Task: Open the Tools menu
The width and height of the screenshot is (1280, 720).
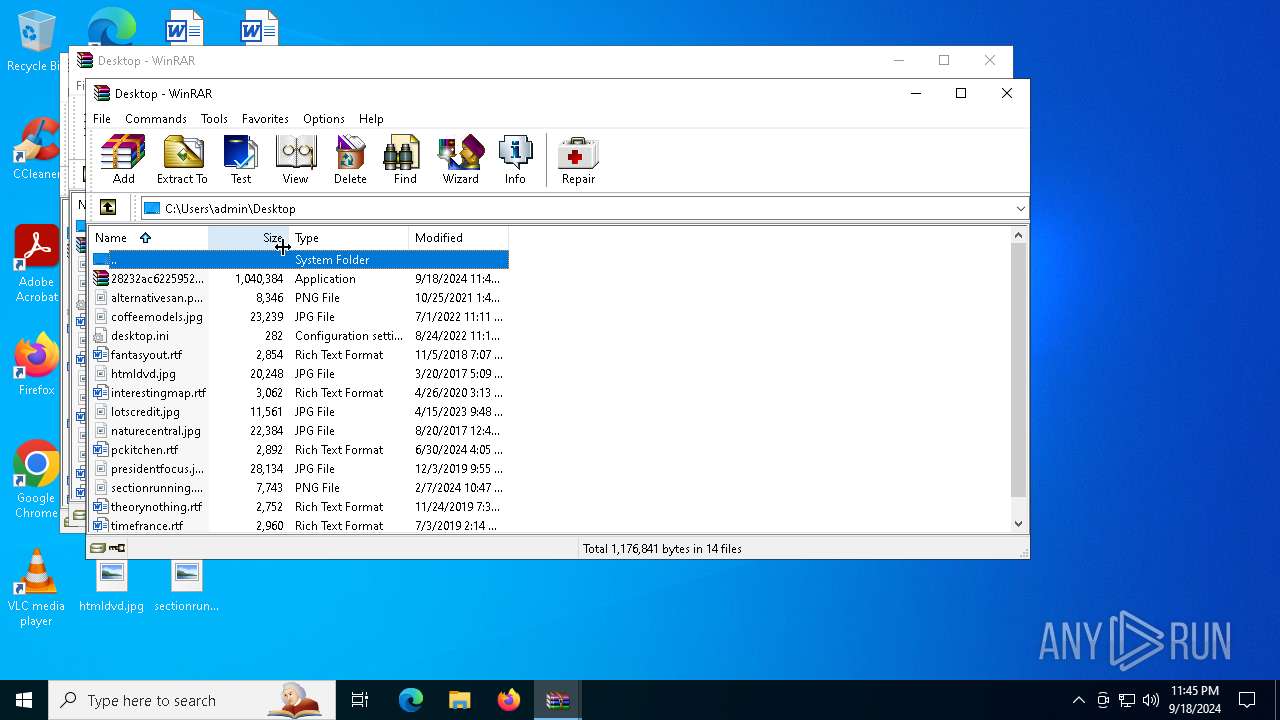Action: pos(214,118)
